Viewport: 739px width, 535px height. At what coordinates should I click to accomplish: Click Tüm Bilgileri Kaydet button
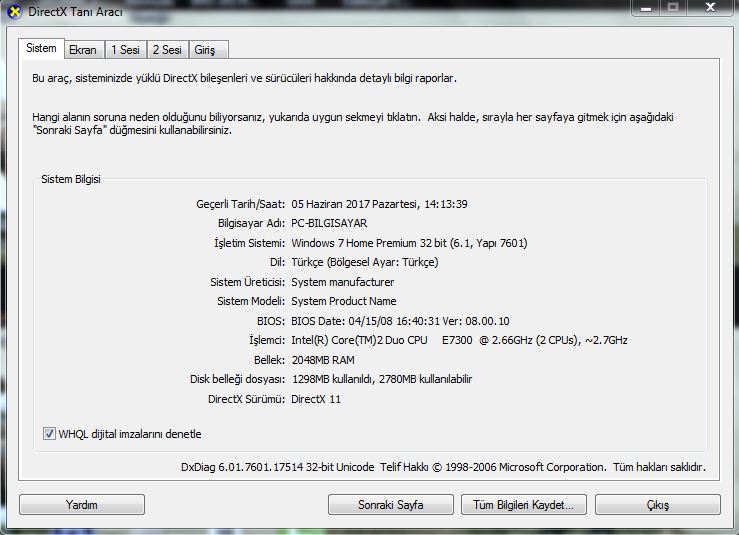[524, 505]
